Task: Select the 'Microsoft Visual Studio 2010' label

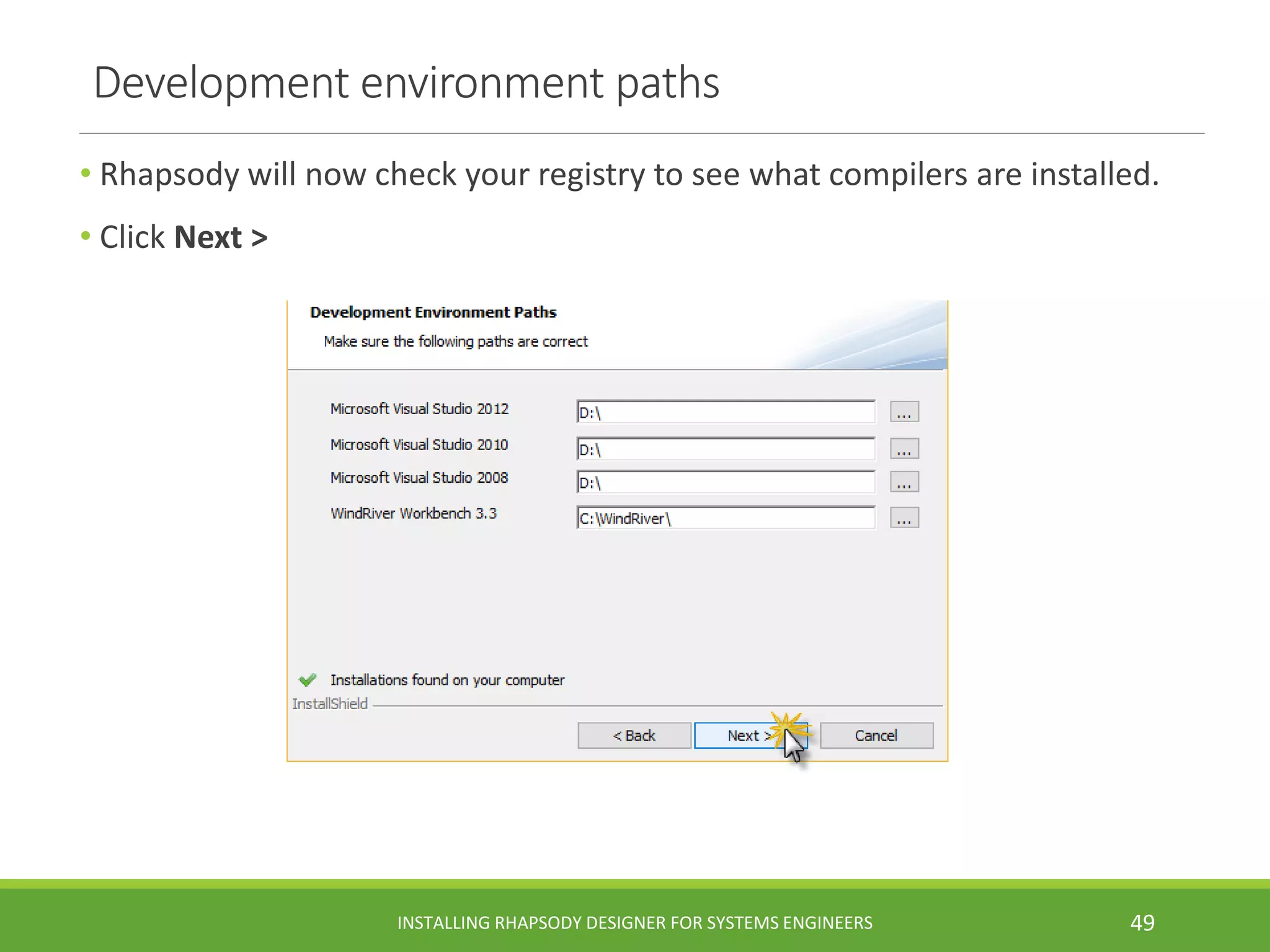Action: tap(419, 445)
